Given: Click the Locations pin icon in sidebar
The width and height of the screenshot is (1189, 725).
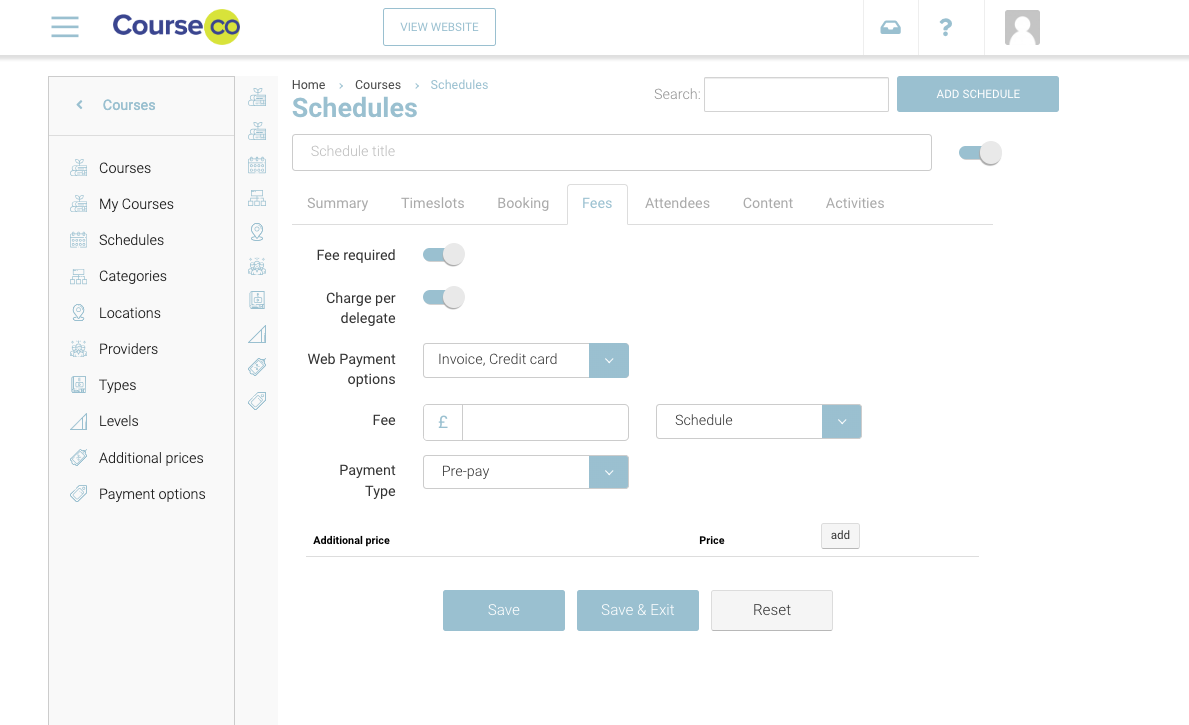Looking at the screenshot, I should (79, 313).
